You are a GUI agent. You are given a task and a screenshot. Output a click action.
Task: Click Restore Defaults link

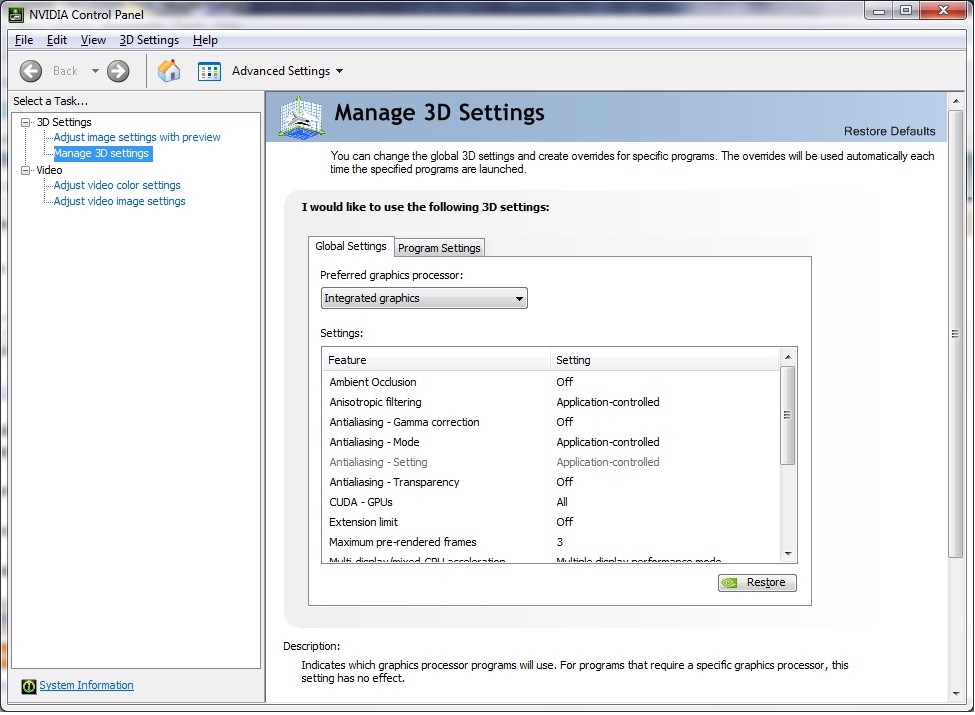(x=889, y=131)
